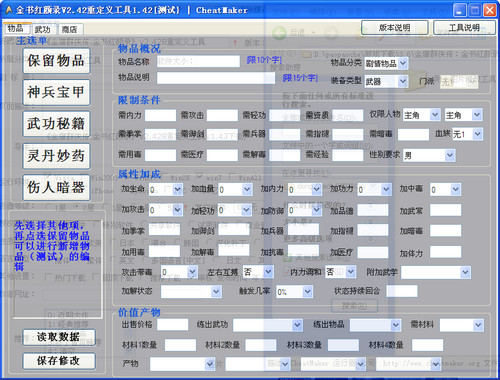The image size is (500, 380).
Task: Click the 需经验 input field
Action: pyautogui.click(x=348, y=155)
